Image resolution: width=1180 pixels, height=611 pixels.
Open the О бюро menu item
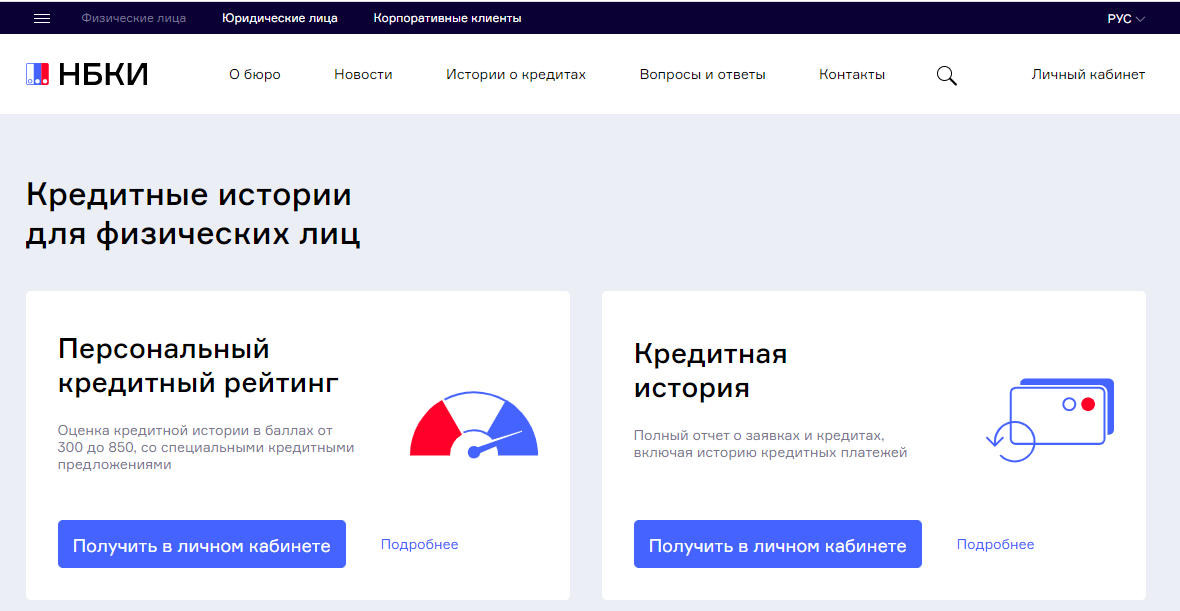pos(255,74)
